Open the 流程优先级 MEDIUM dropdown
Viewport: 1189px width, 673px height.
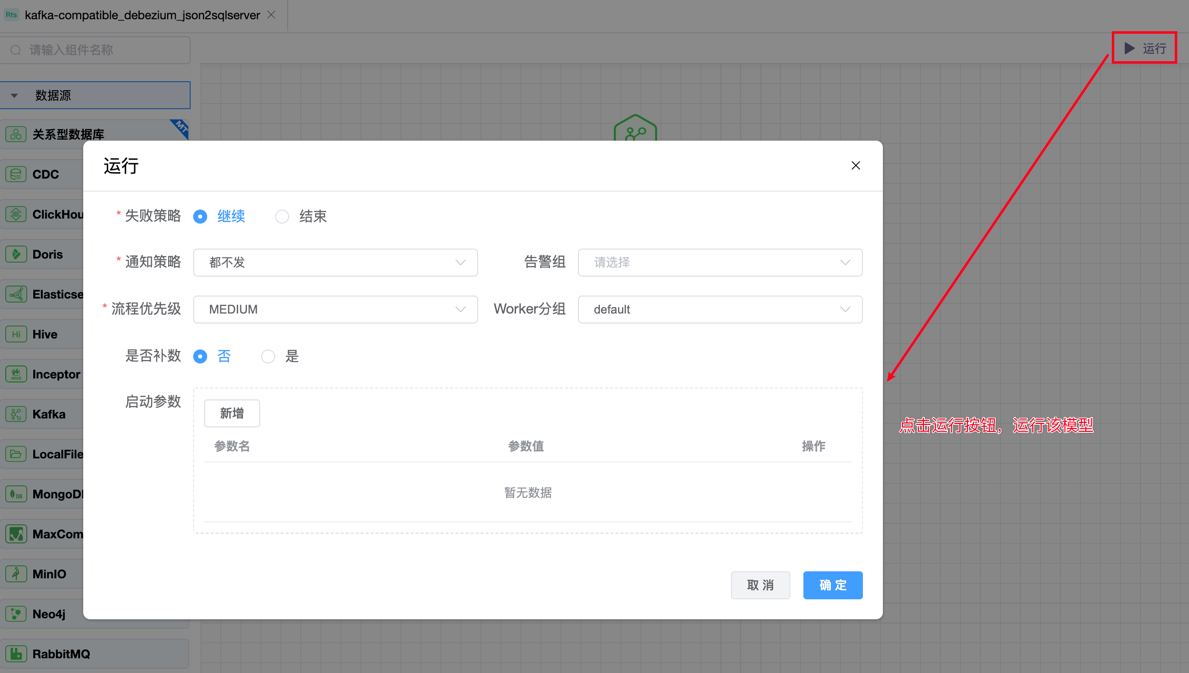click(335, 310)
